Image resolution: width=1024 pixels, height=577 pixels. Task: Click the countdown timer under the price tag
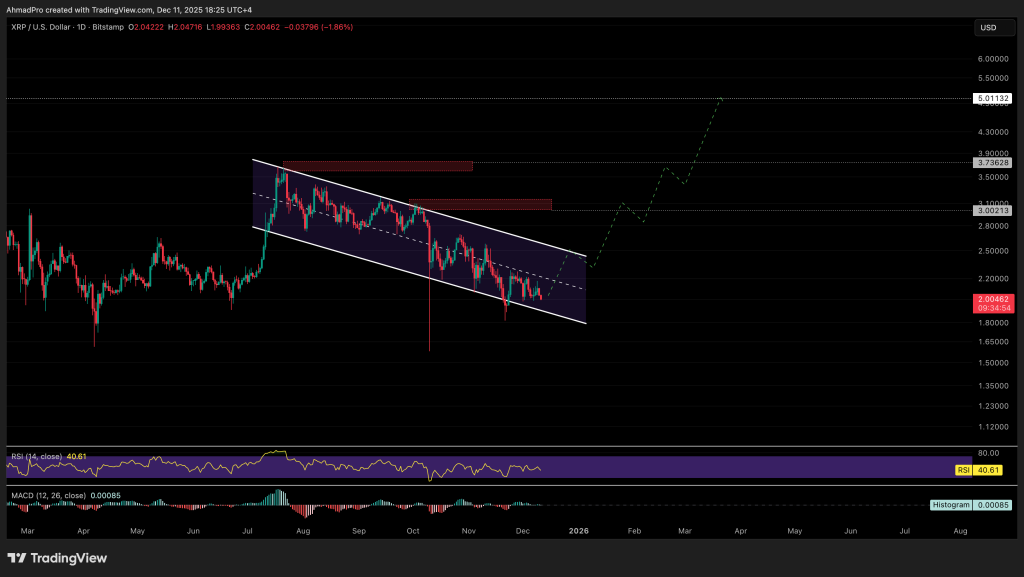[994, 308]
